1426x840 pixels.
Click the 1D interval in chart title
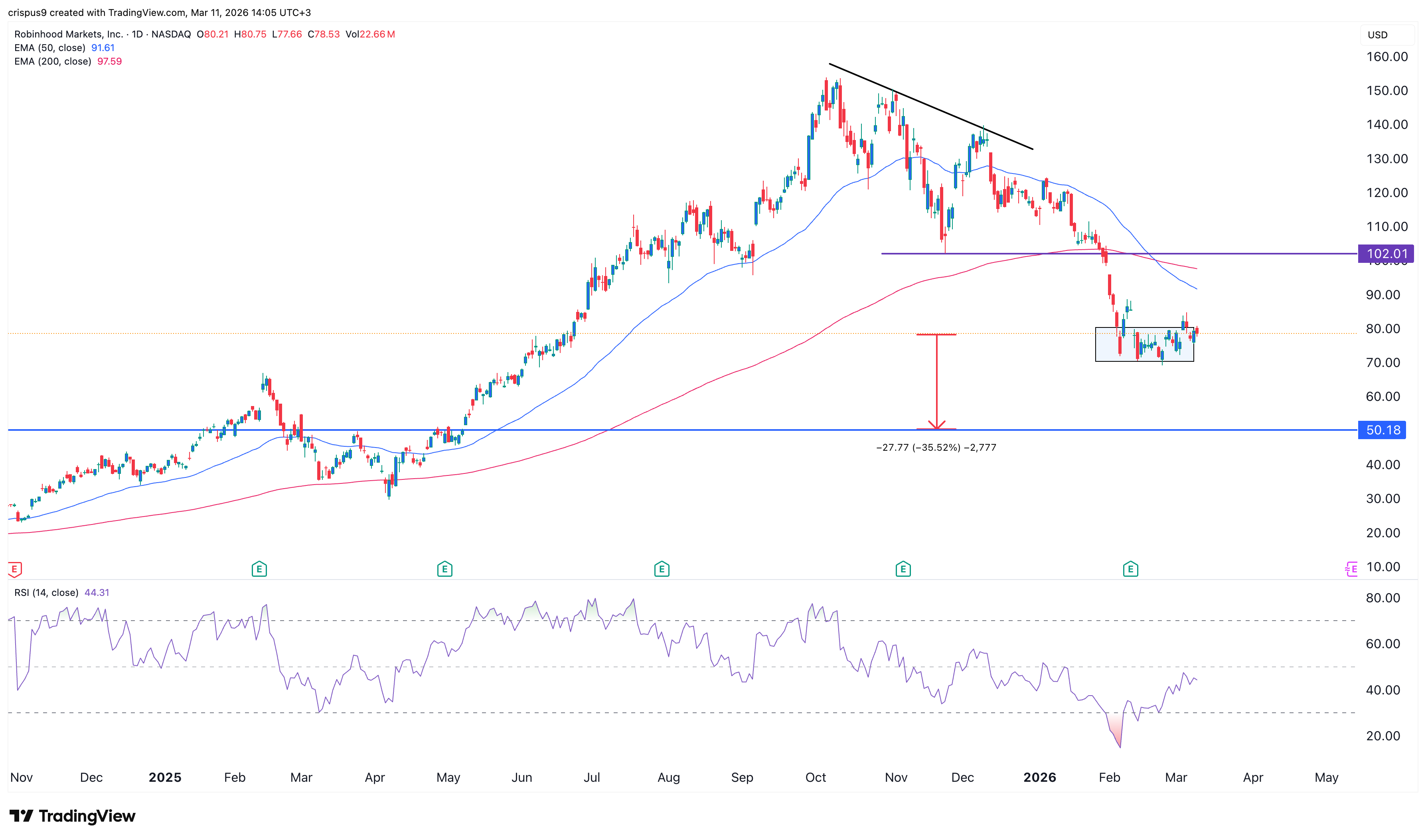(137, 34)
